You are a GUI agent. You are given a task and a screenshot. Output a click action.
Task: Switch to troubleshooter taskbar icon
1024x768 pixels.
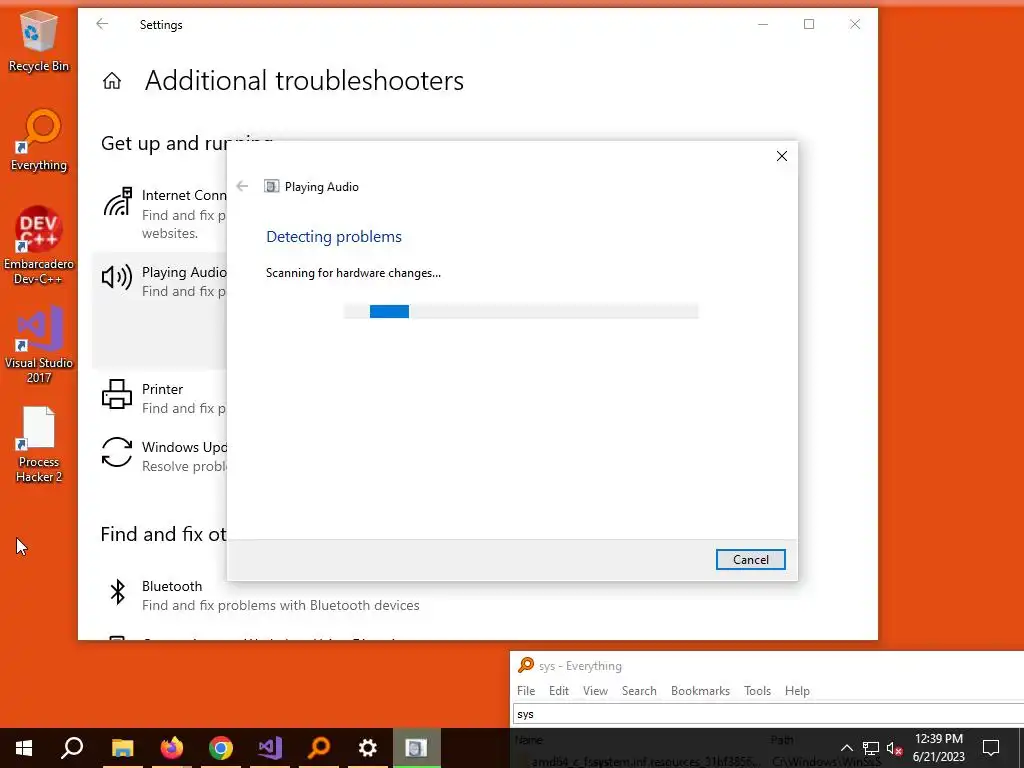point(417,748)
